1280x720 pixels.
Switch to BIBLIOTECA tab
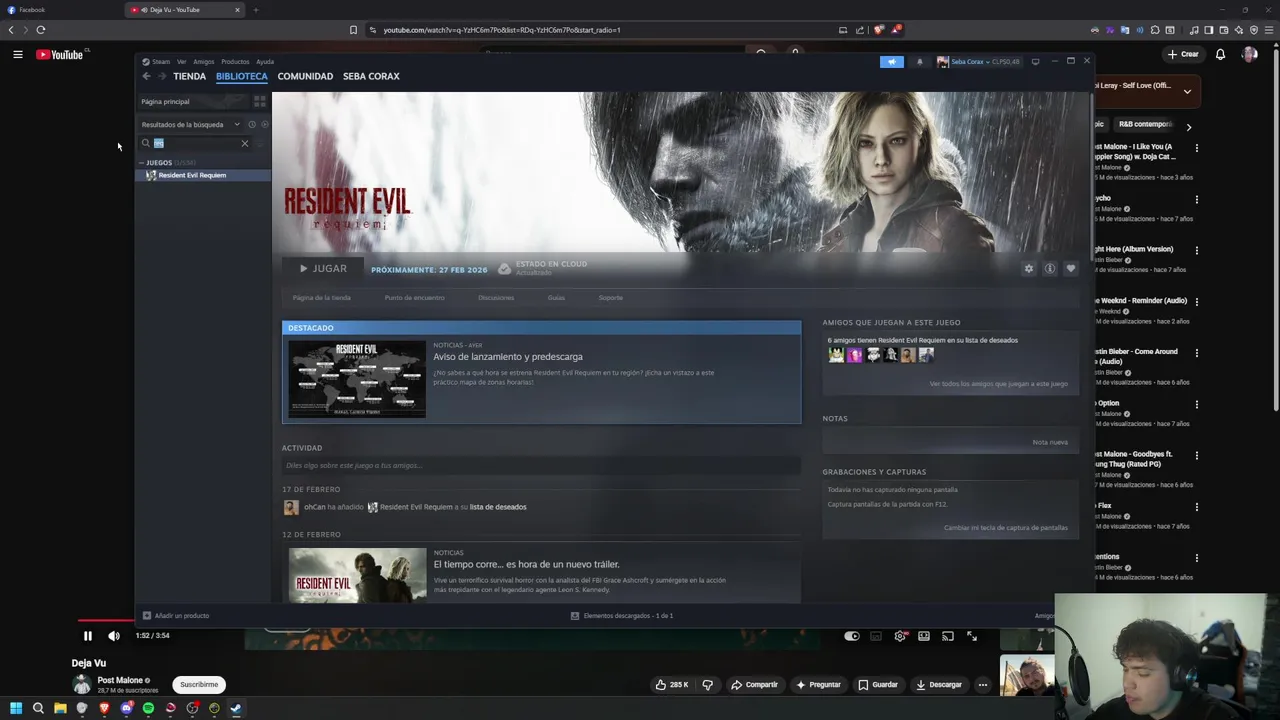click(242, 76)
